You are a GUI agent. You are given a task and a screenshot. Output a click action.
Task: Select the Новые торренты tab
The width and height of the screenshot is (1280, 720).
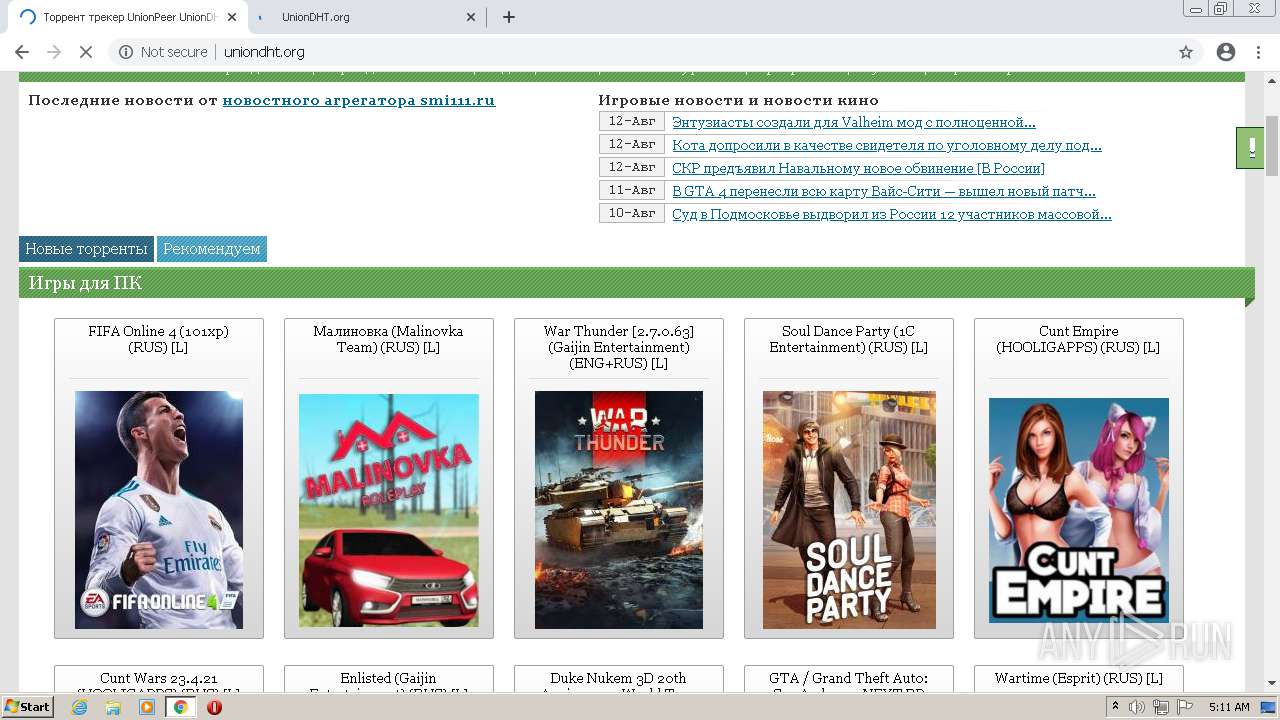(x=86, y=249)
